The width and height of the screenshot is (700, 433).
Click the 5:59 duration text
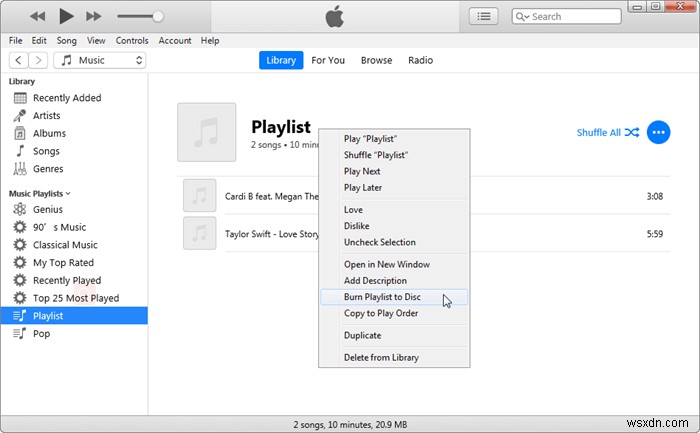coord(655,234)
